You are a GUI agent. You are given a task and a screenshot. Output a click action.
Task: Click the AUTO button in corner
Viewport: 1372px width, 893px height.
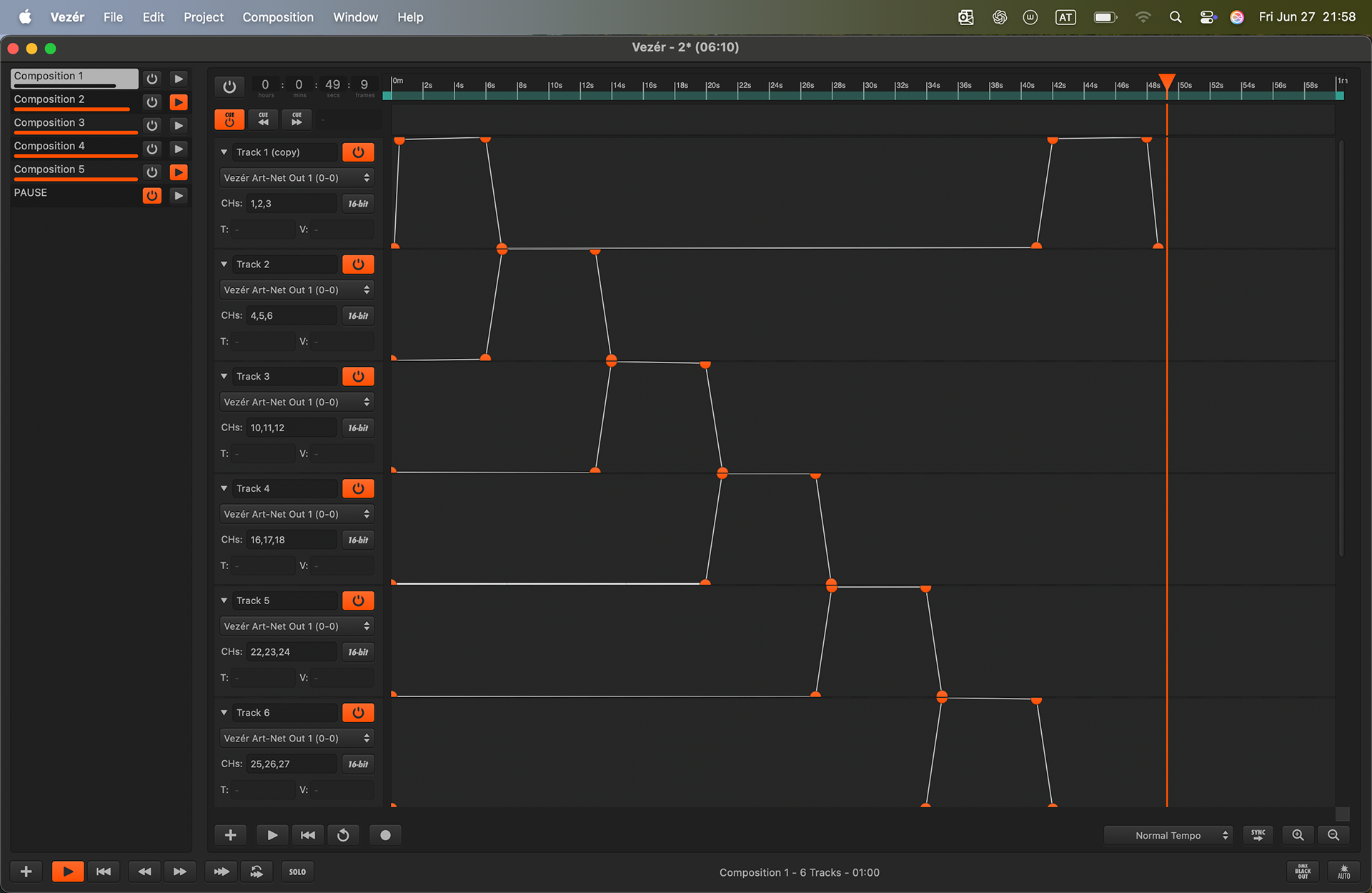tap(1343, 872)
